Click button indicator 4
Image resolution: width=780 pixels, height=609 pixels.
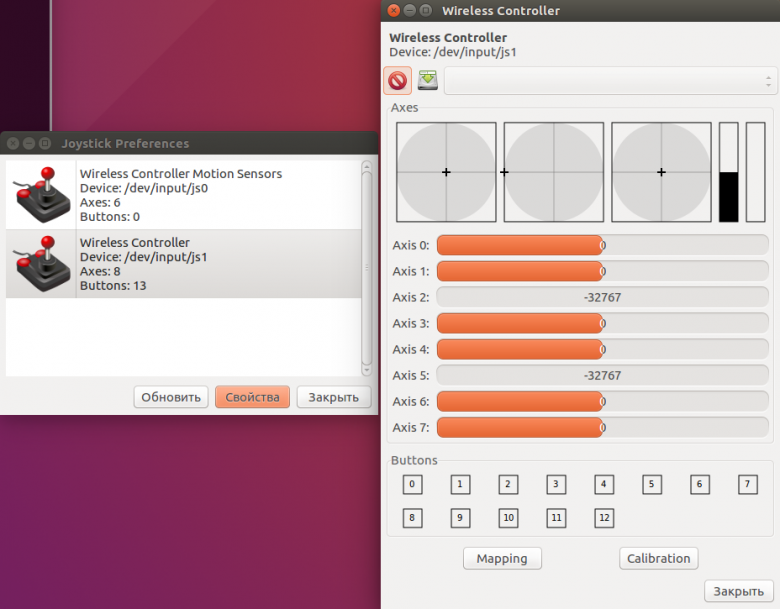pos(604,484)
